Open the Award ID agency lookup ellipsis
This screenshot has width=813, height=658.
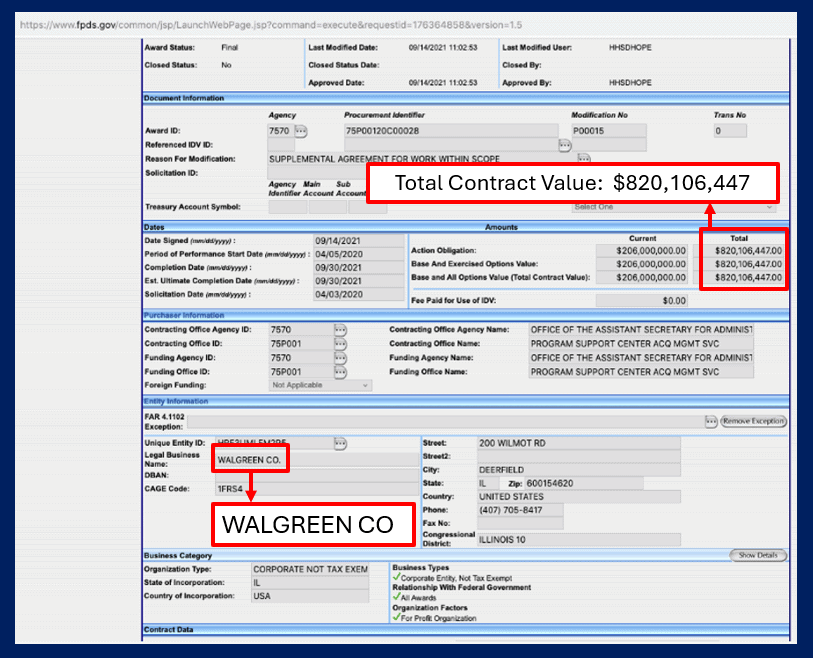(301, 131)
